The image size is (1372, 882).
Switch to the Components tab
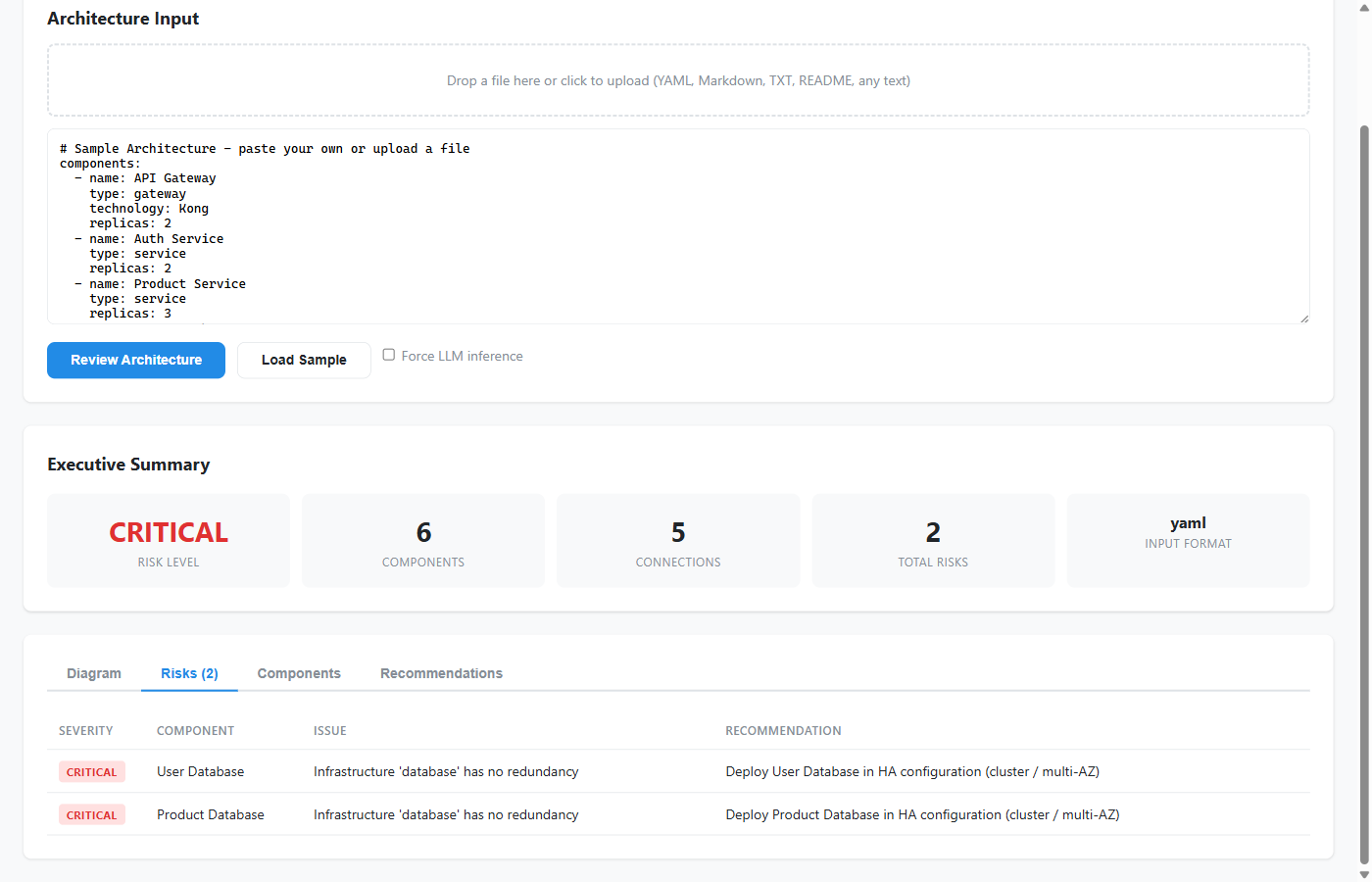click(x=299, y=673)
